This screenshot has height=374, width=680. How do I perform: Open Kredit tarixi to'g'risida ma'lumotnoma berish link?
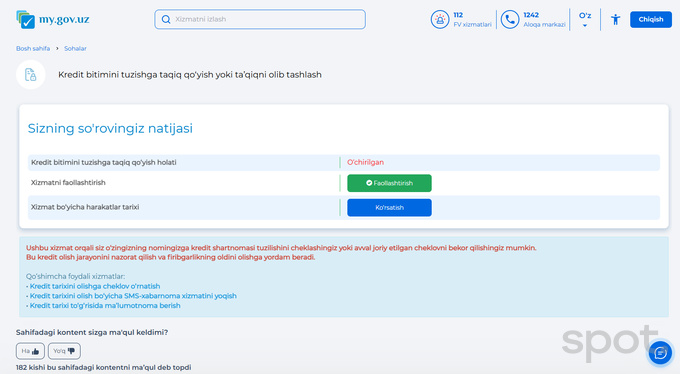pos(105,305)
